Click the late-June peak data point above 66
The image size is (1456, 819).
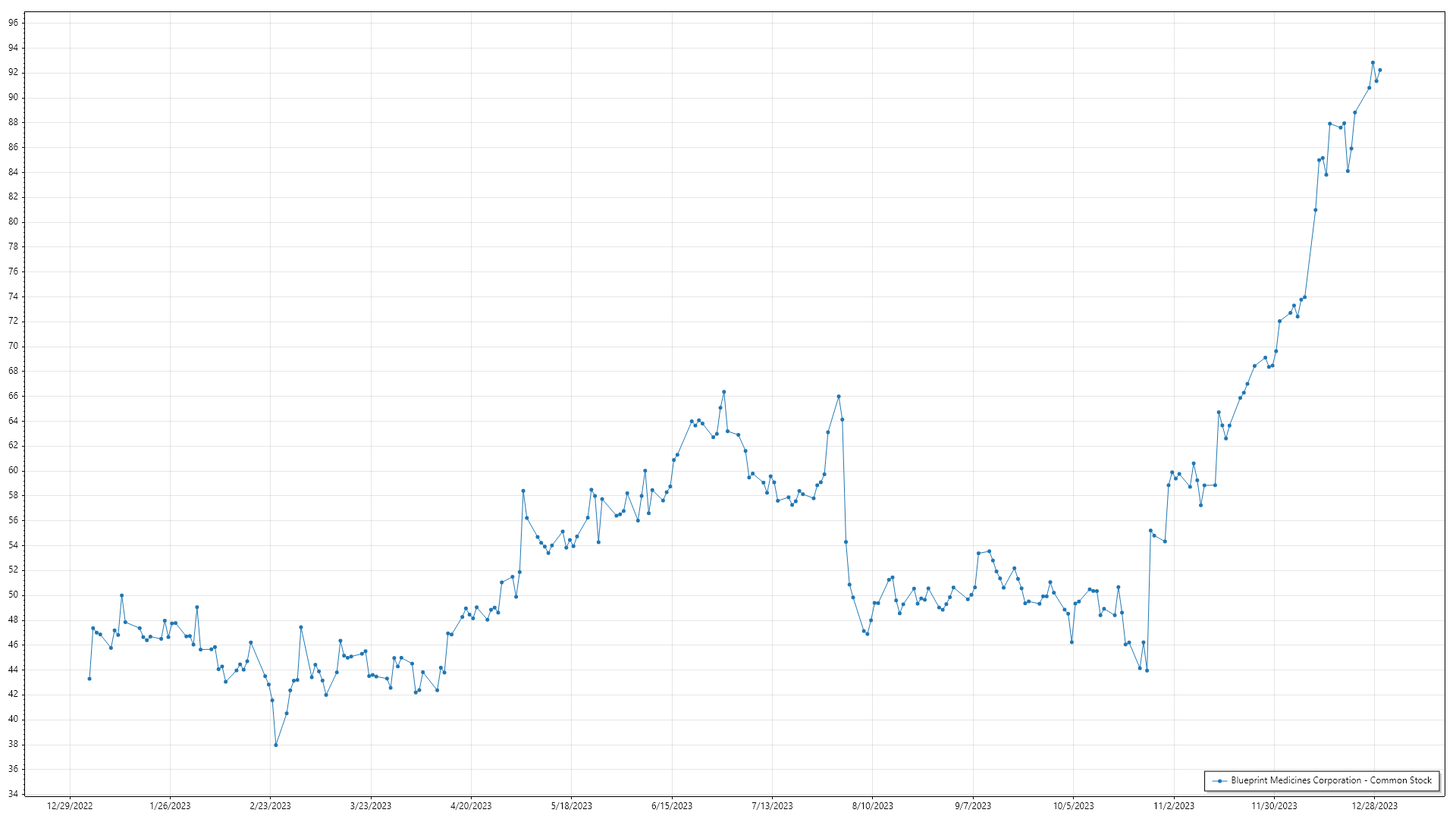click(x=724, y=392)
